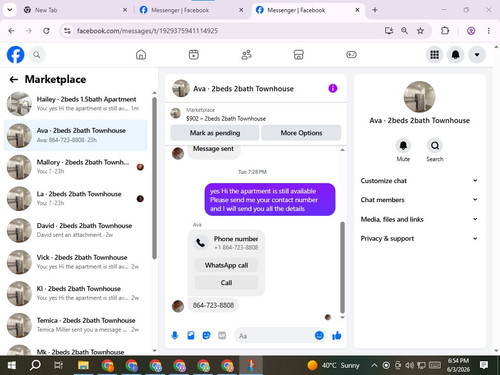Click the conversation list scrollbar
This screenshot has width=500, height=375.
tap(154, 178)
